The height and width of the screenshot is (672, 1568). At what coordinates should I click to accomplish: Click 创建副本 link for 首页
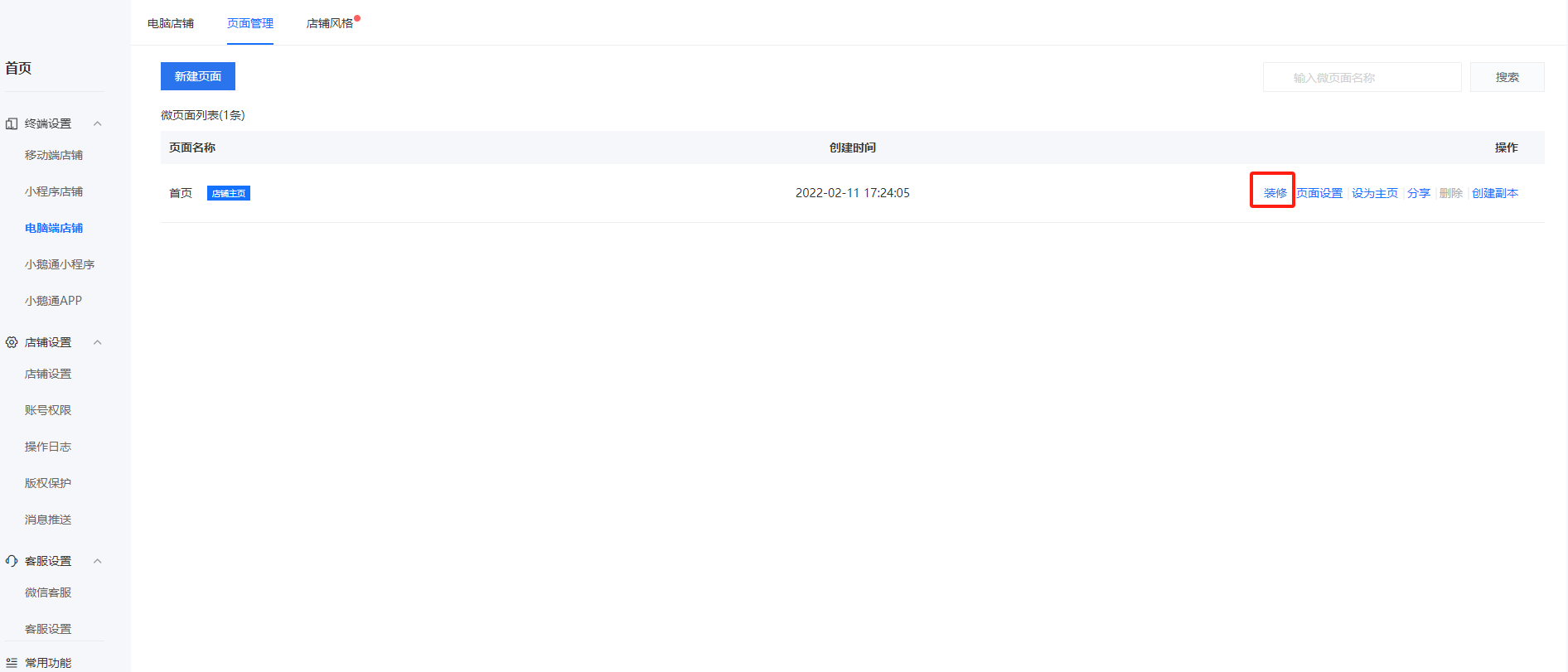(1495, 193)
